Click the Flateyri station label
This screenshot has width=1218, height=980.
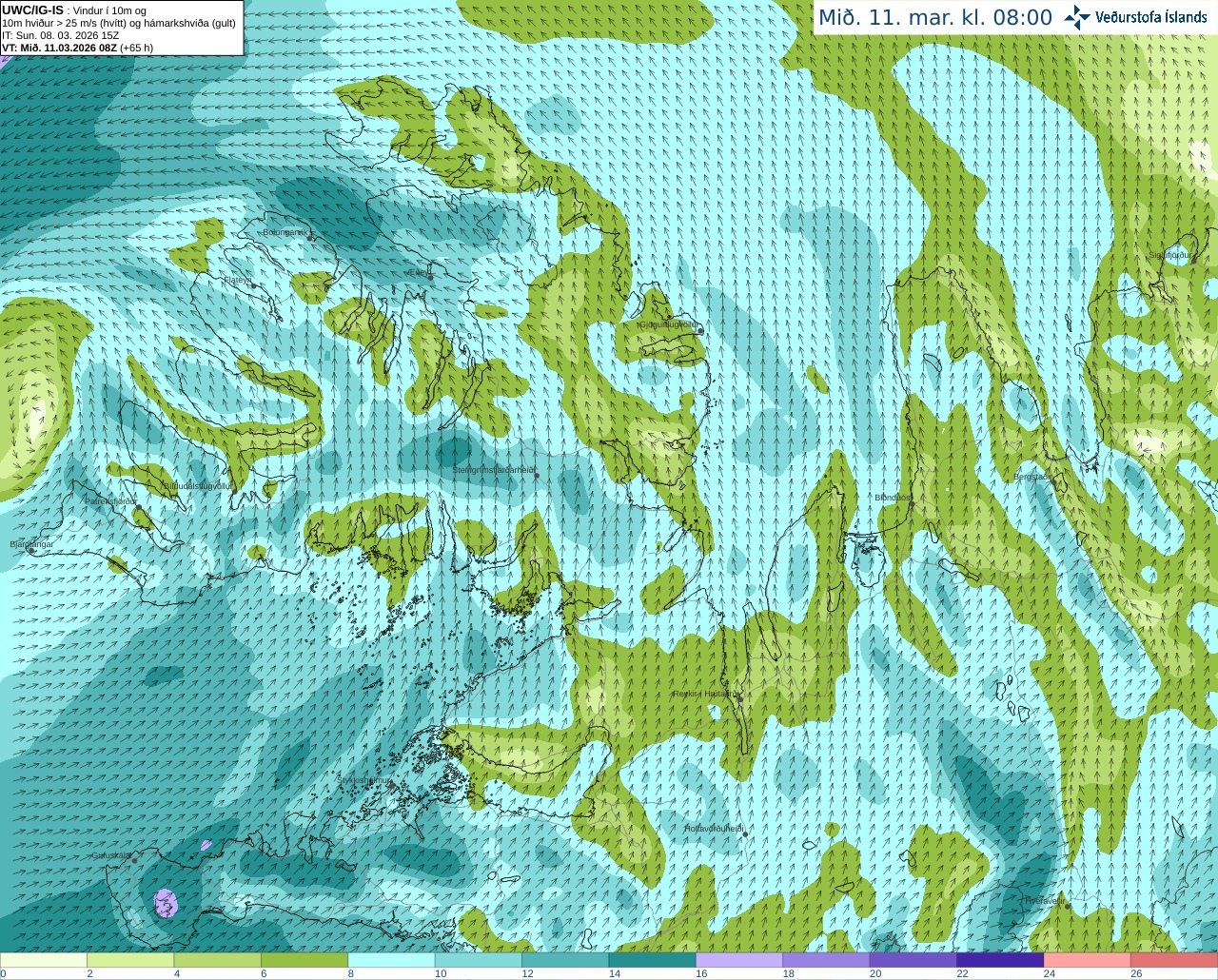(238, 281)
